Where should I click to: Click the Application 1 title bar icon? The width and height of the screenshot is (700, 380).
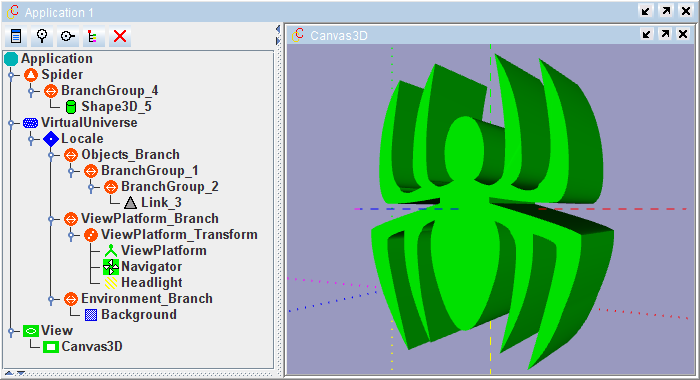13,12
